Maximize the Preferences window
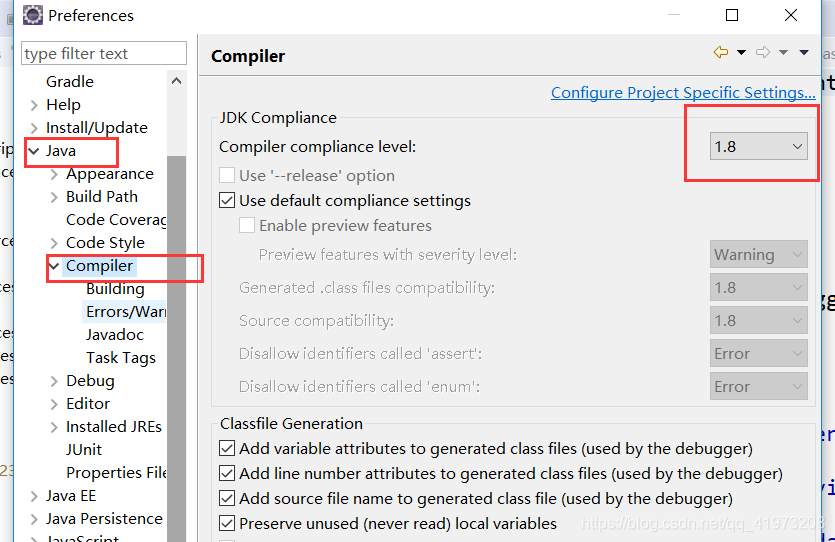This screenshot has height=542, width=835. click(732, 15)
